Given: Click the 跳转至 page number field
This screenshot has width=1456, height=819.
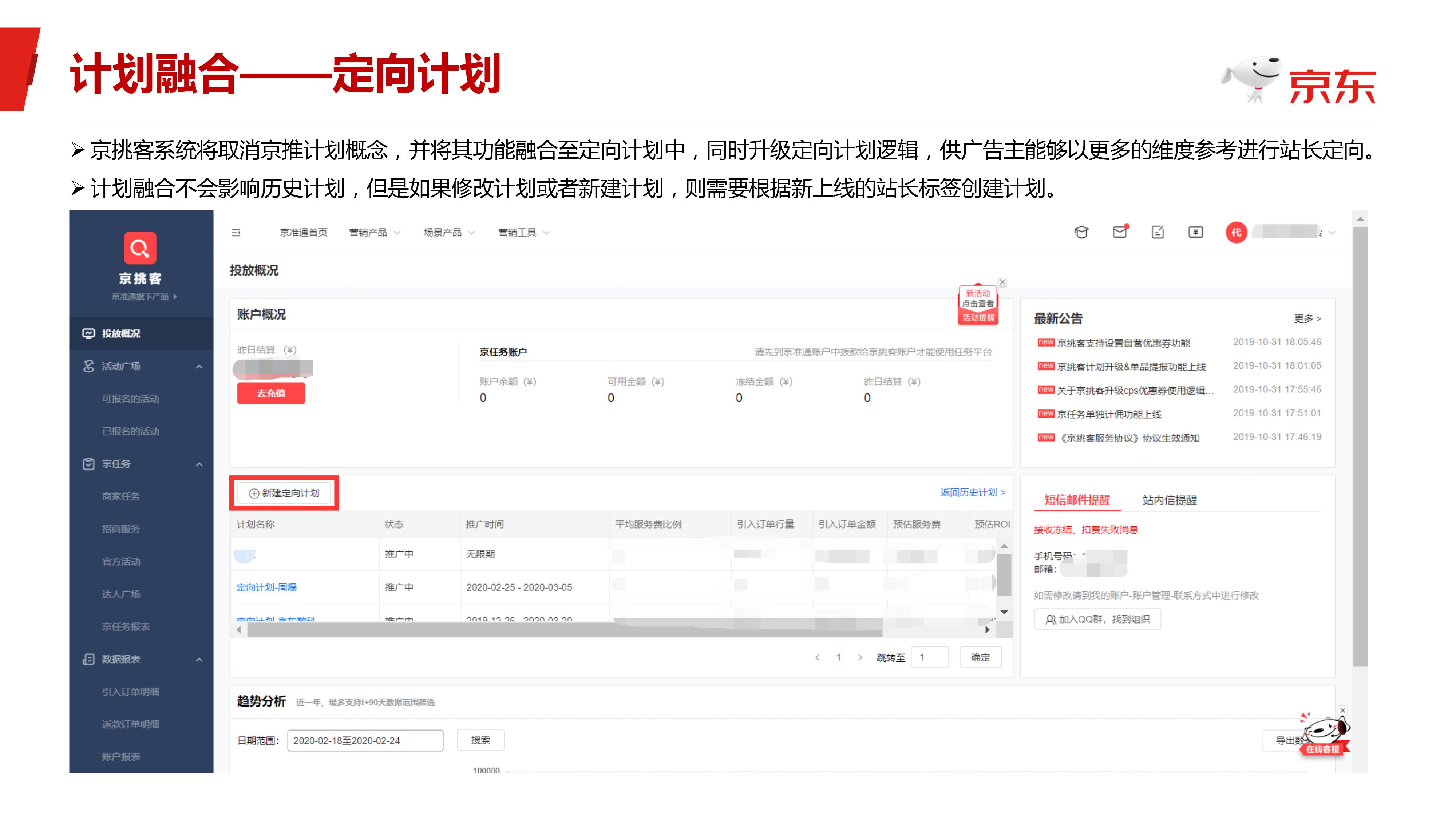Looking at the screenshot, I should coord(930,657).
